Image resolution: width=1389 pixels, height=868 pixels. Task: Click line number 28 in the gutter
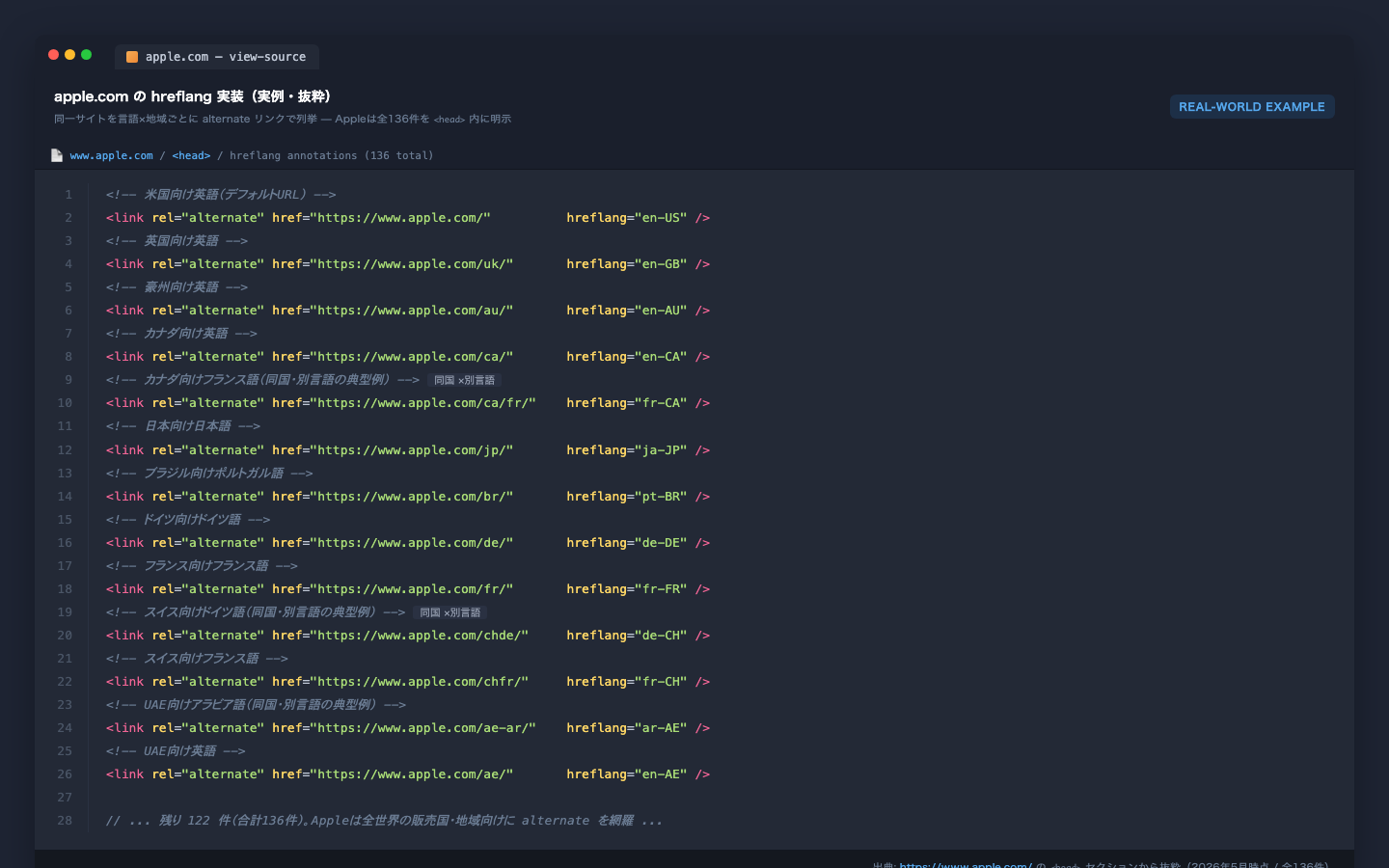coord(65,821)
